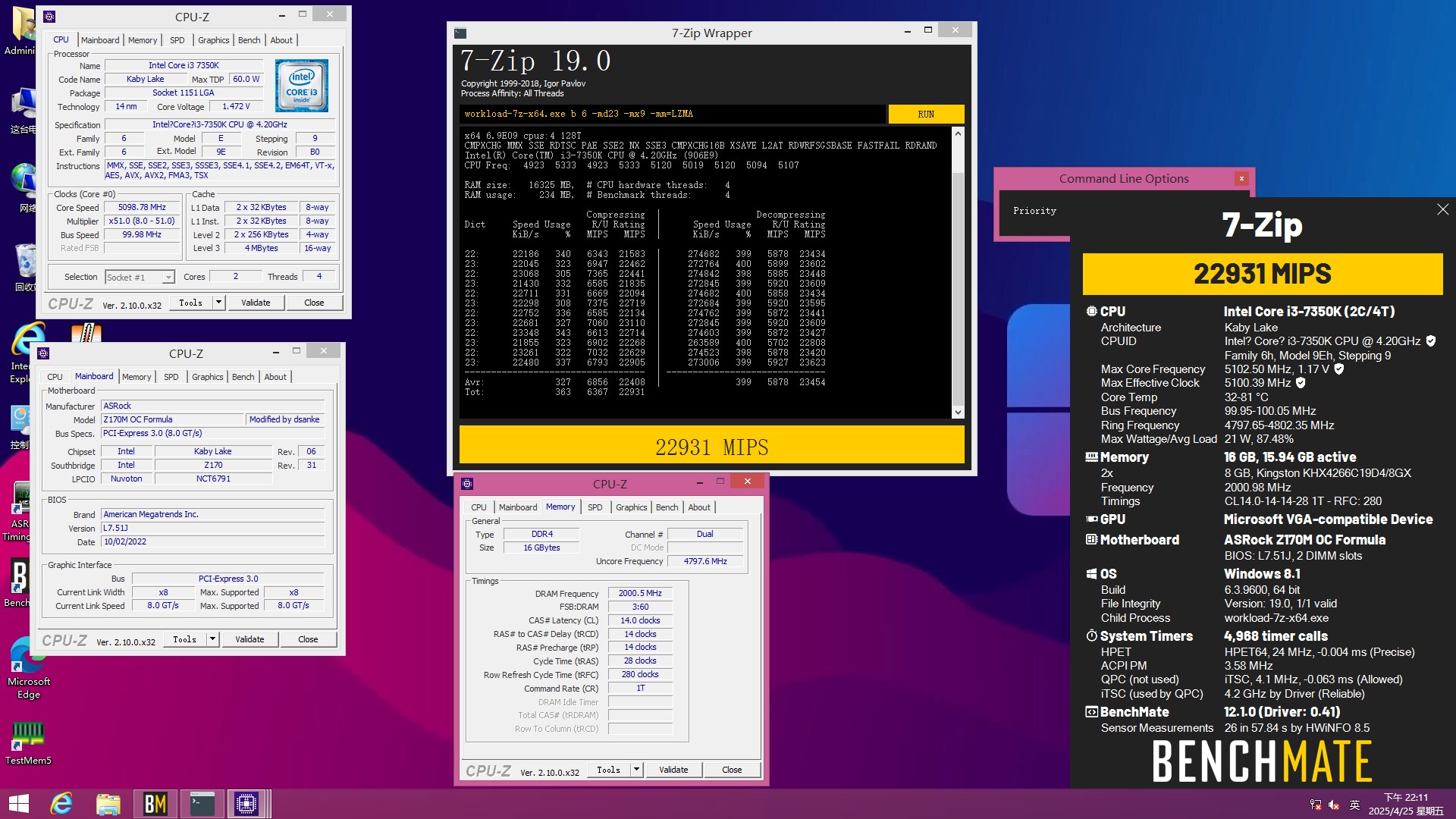
Task: Click the muted volume tray icon
Action: tap(1335, 805)
